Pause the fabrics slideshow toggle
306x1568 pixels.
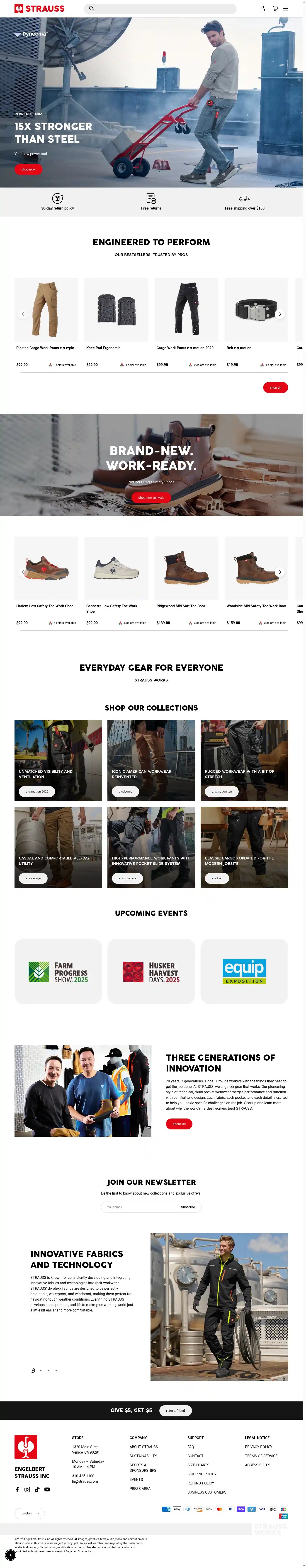click(x=33, y=1370)
